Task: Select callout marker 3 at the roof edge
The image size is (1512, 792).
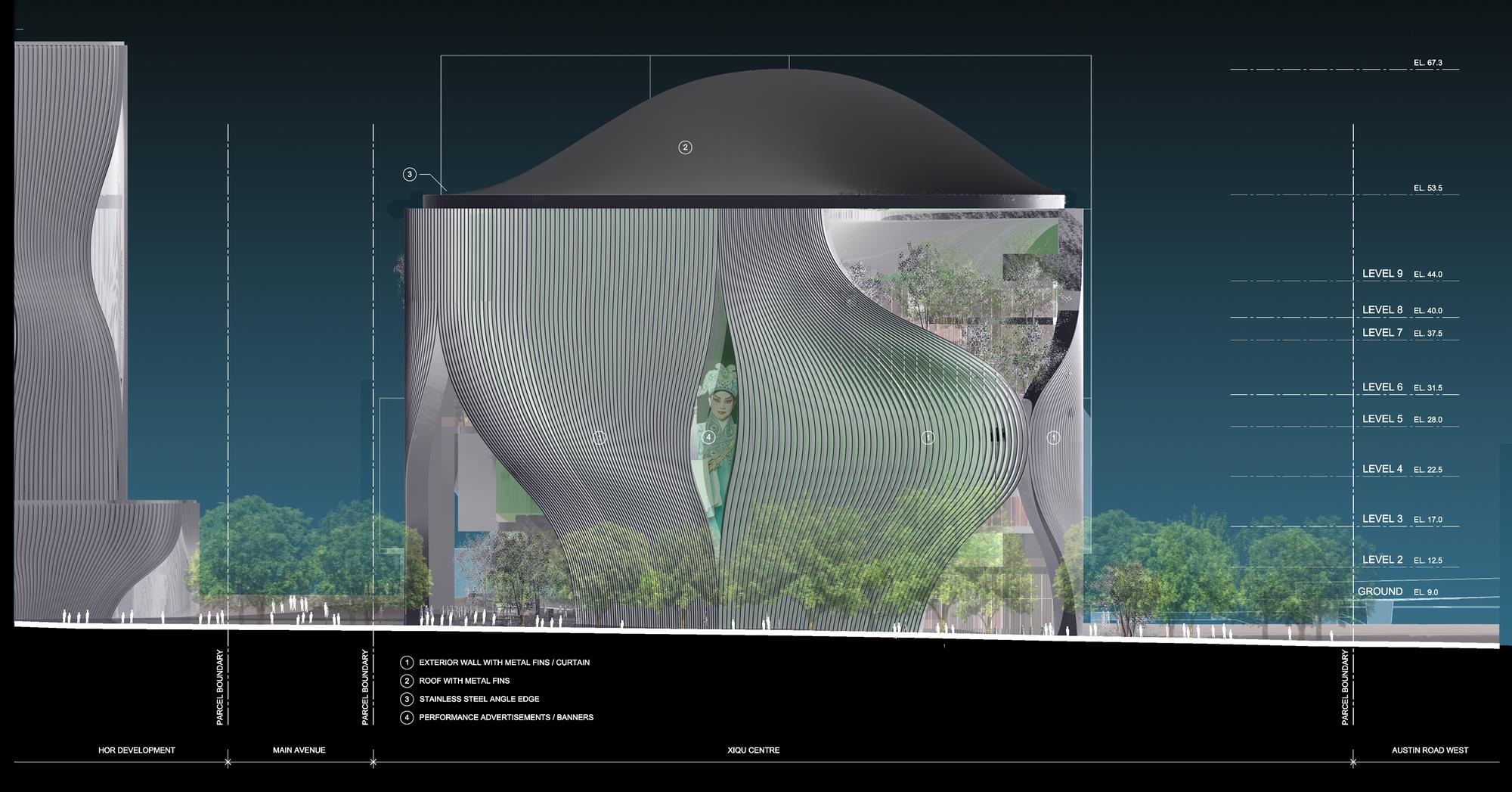Action: [410, 175]
